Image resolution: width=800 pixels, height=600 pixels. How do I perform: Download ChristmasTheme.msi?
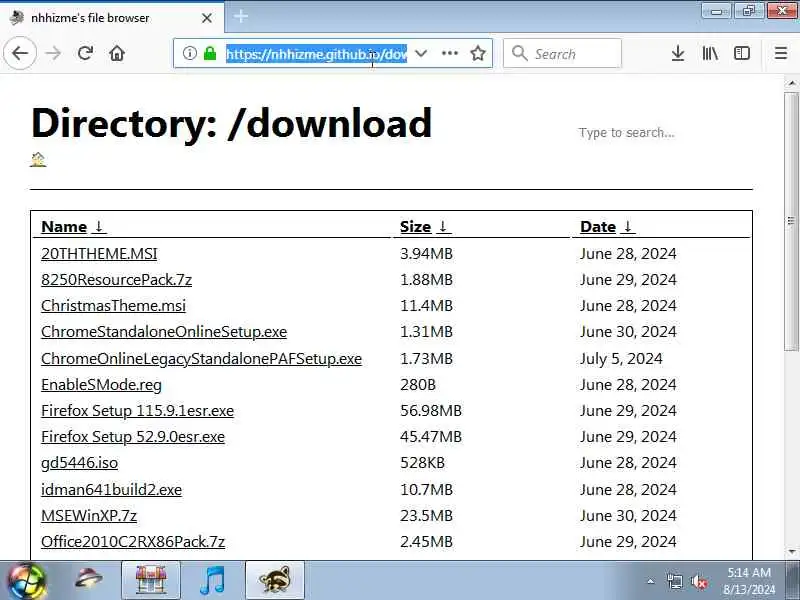[x=113, y=306]
